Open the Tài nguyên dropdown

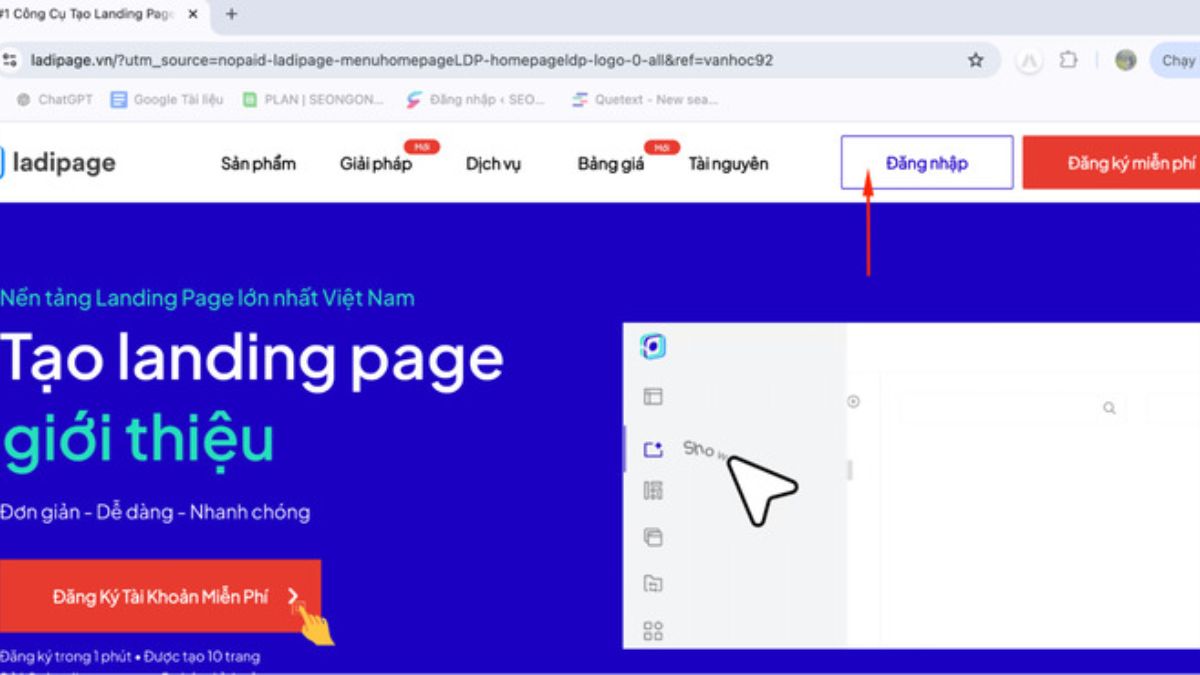pyautogui.click(x=729, y=163)
